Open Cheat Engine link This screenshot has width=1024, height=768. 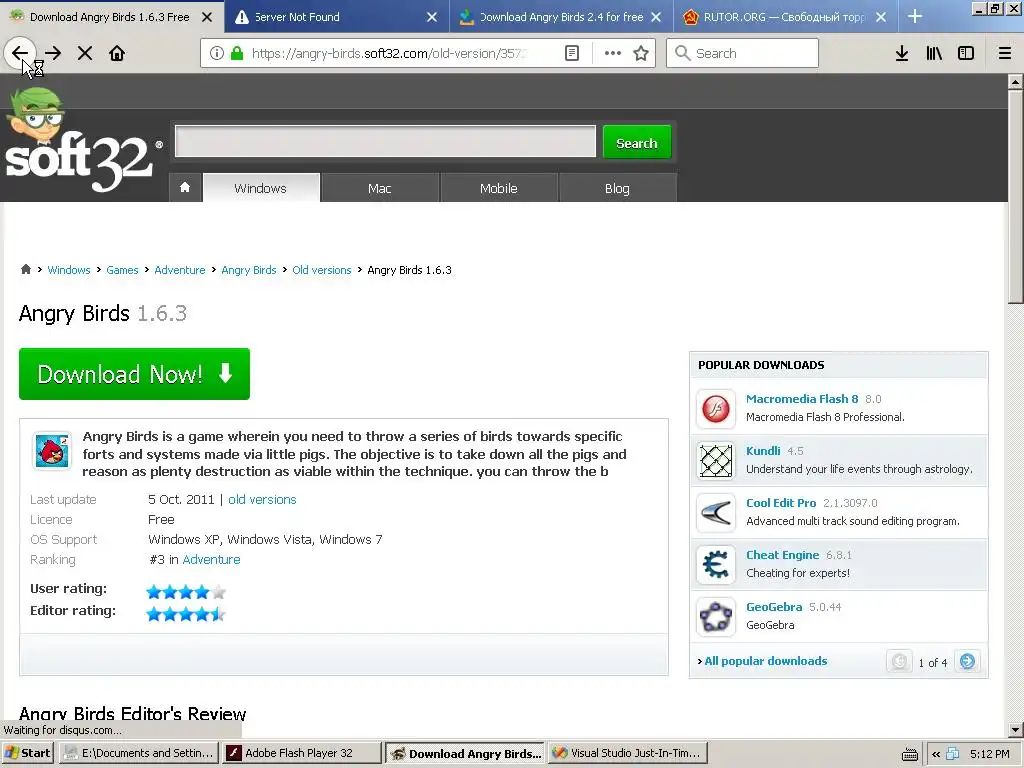click(x=782, y=555)
